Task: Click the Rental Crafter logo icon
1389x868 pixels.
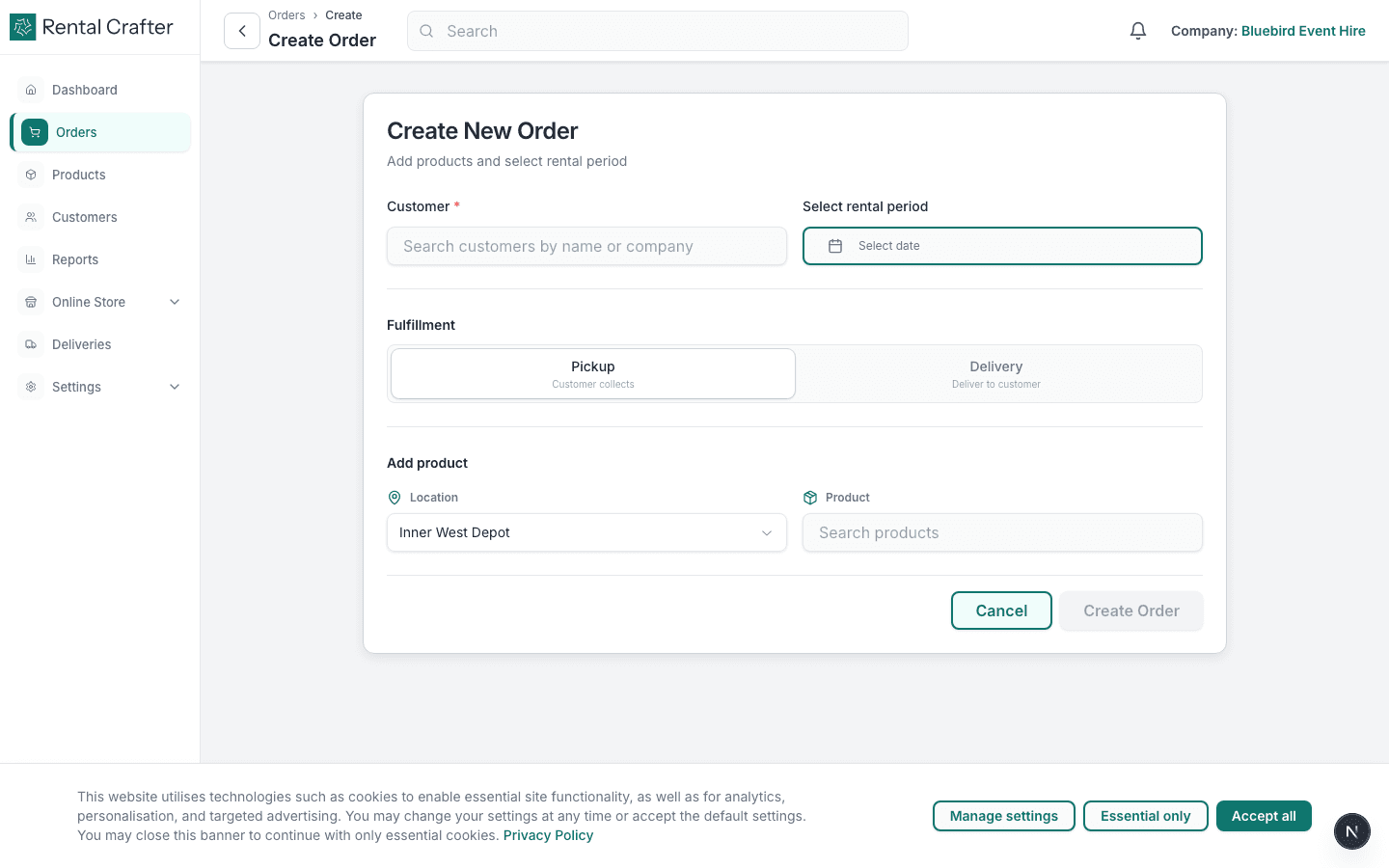Action: [x=22, y=27]
